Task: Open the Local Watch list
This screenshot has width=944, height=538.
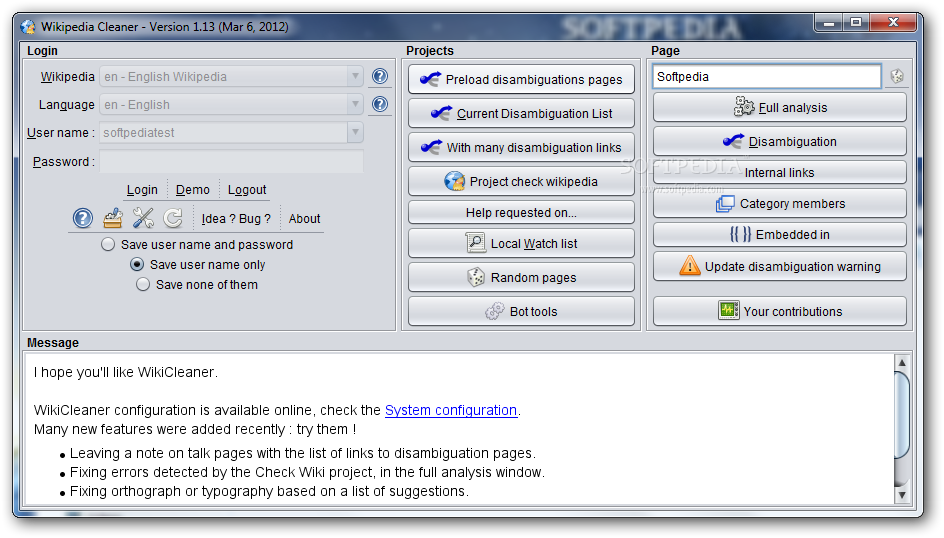Action: 521,243
